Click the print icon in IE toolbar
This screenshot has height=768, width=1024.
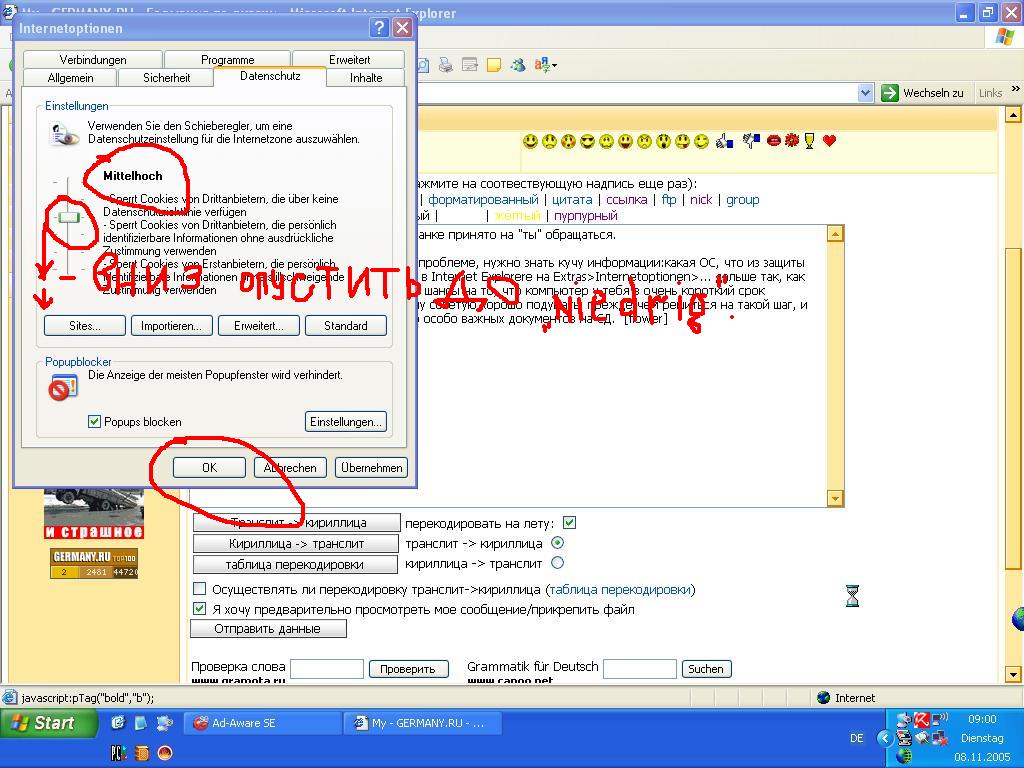pos(445,65)
